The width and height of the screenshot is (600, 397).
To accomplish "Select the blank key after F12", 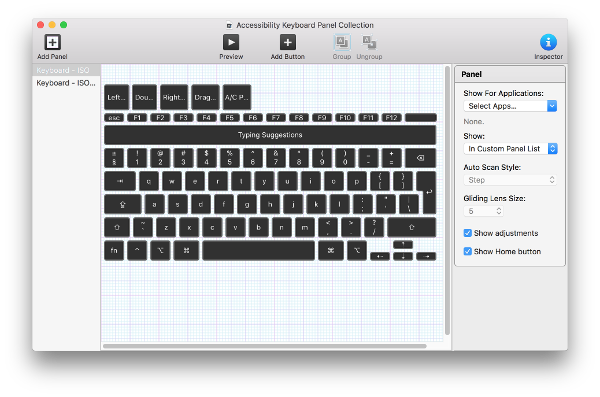I will [x=421, y=118].
